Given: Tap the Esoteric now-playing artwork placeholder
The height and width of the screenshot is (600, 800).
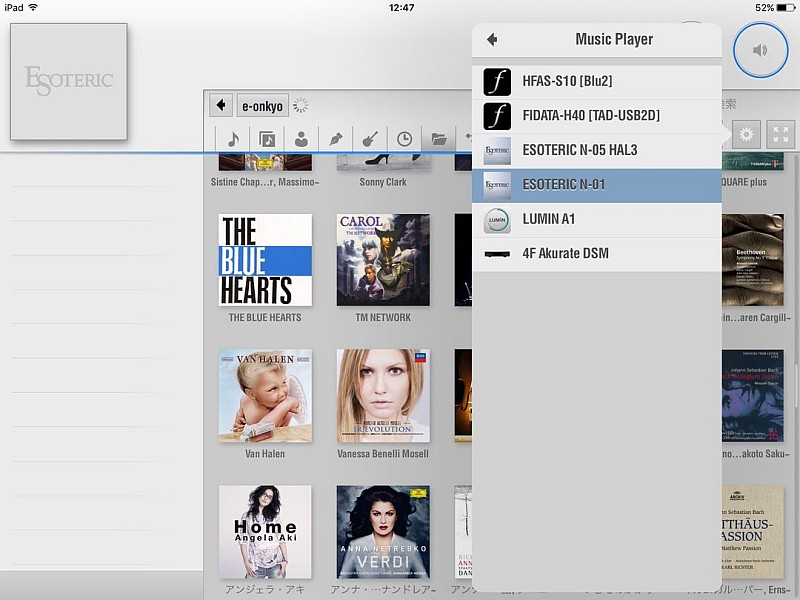Looking at the screenshot, I should [69, 82].
